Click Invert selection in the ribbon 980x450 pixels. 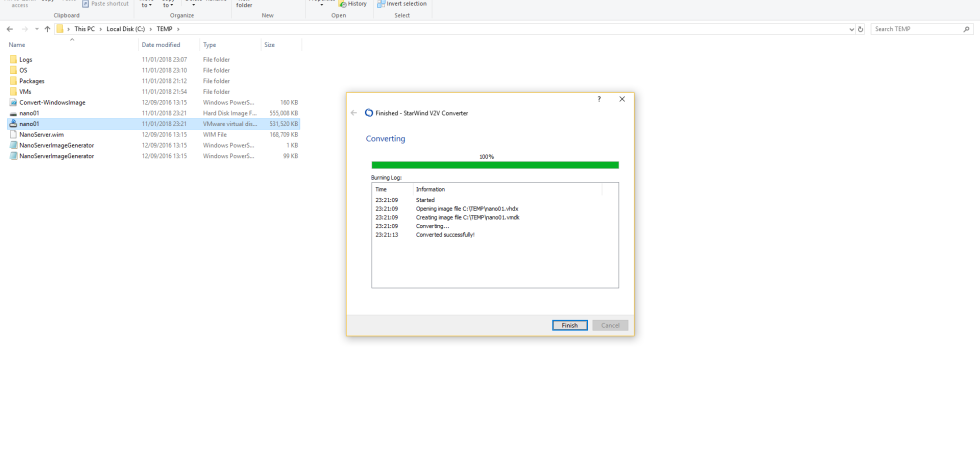[402, 4]
